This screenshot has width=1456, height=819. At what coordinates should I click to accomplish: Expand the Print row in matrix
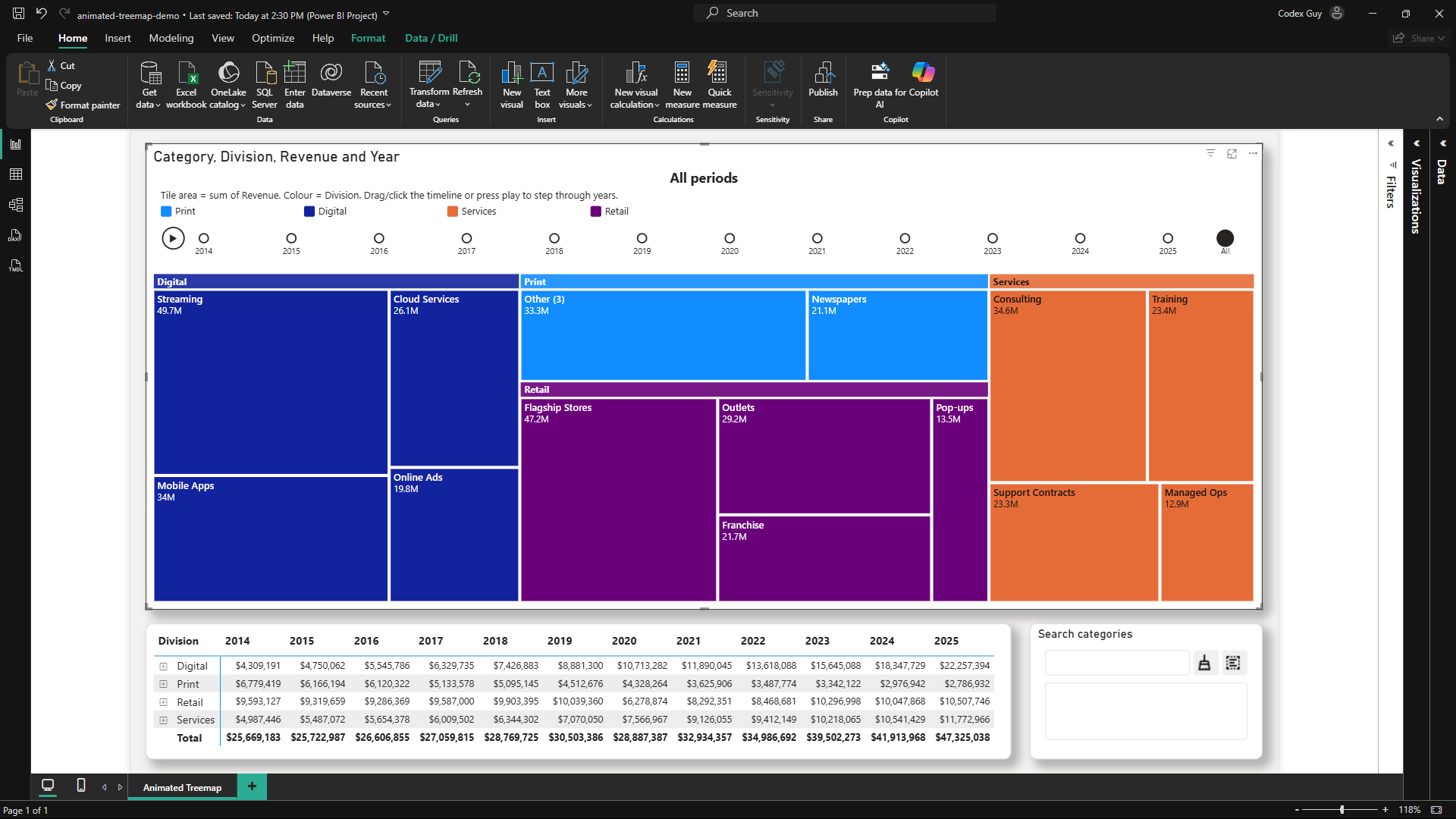pos(163,684)
